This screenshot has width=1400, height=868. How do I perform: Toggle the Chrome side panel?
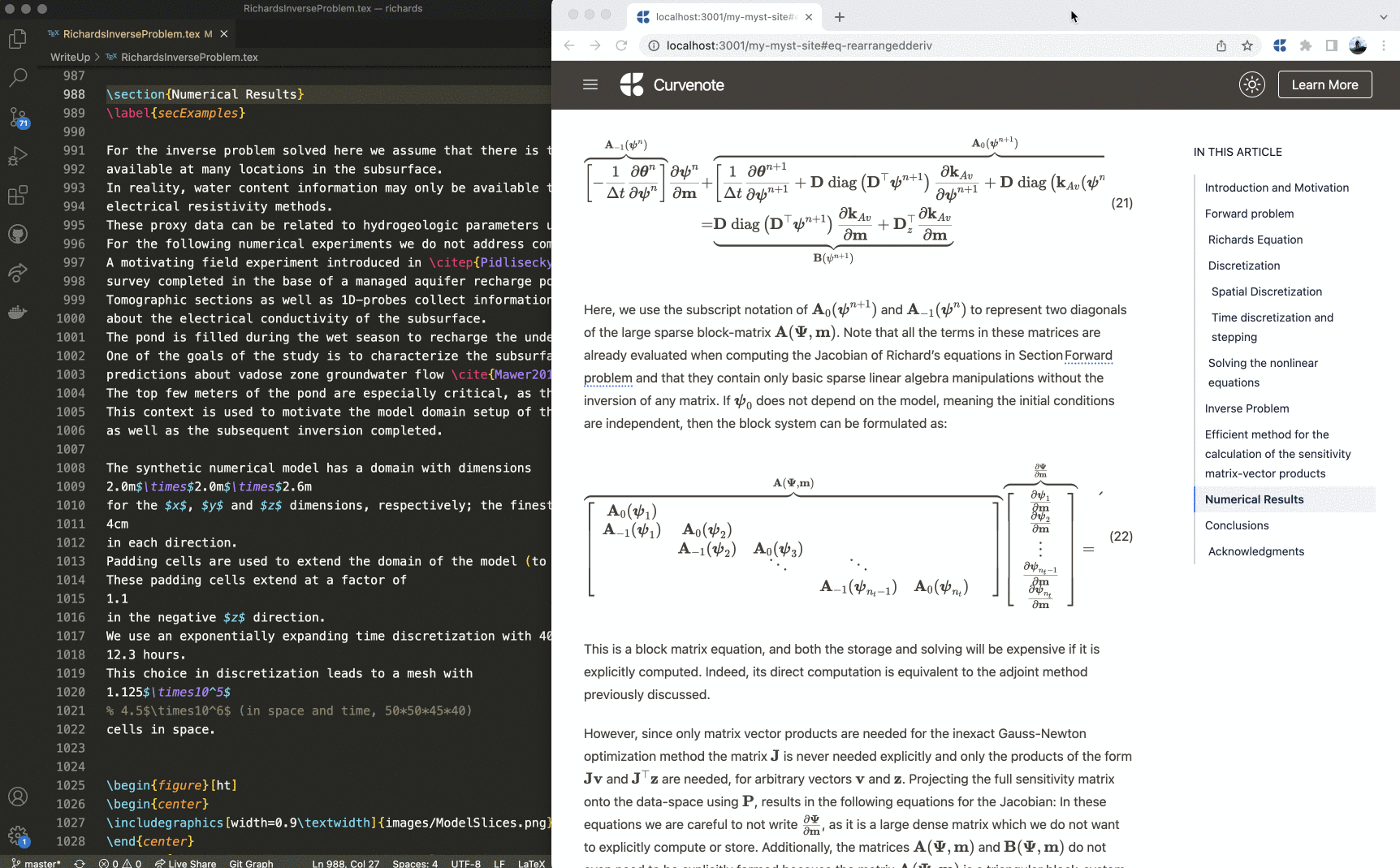pyautogui.click(x=1332, y=45)
